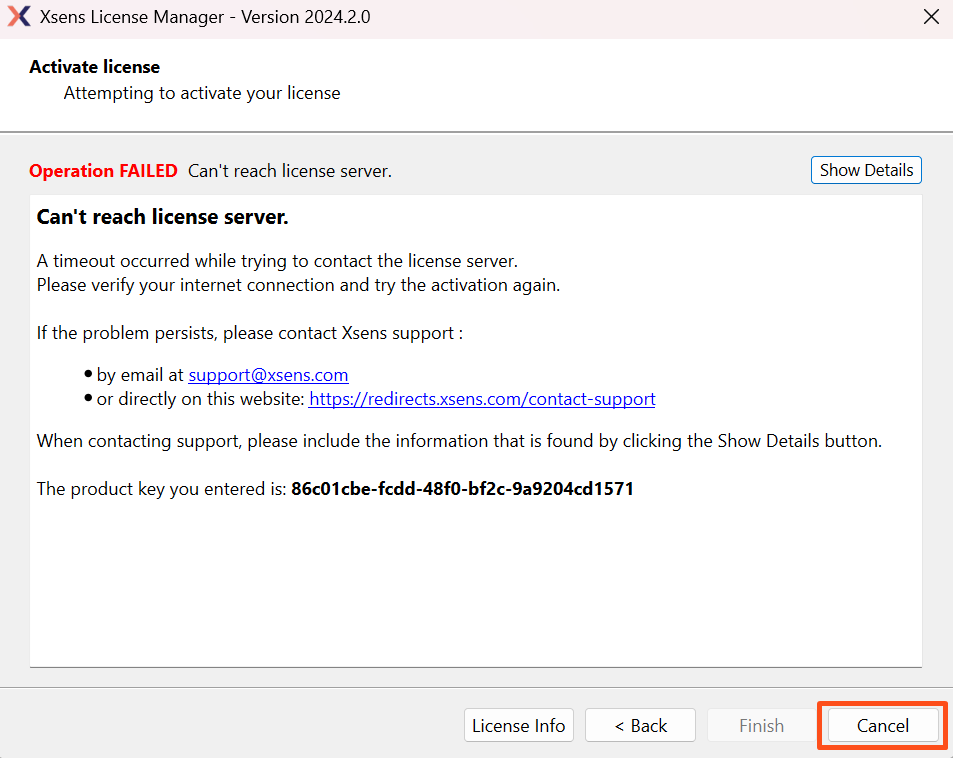Open the support@xsens.com email link
The width and height of the screenshot is (953, 758).
pyautogui.click(x=268, y=375)
